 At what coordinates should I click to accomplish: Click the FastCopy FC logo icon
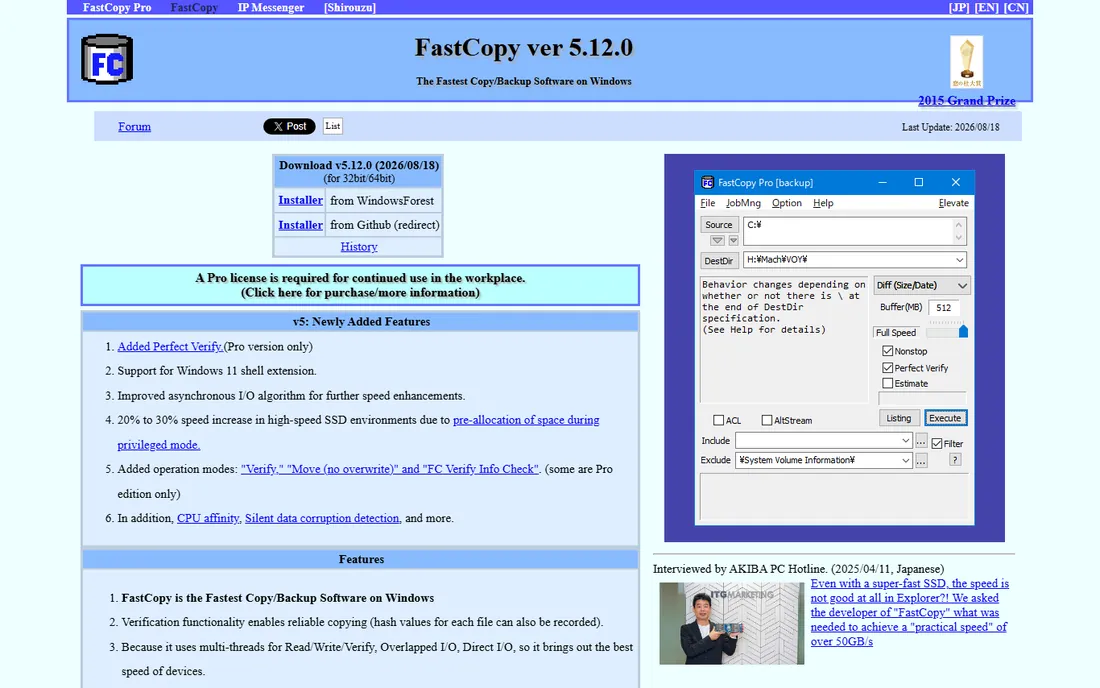click(x=107, y=60)
